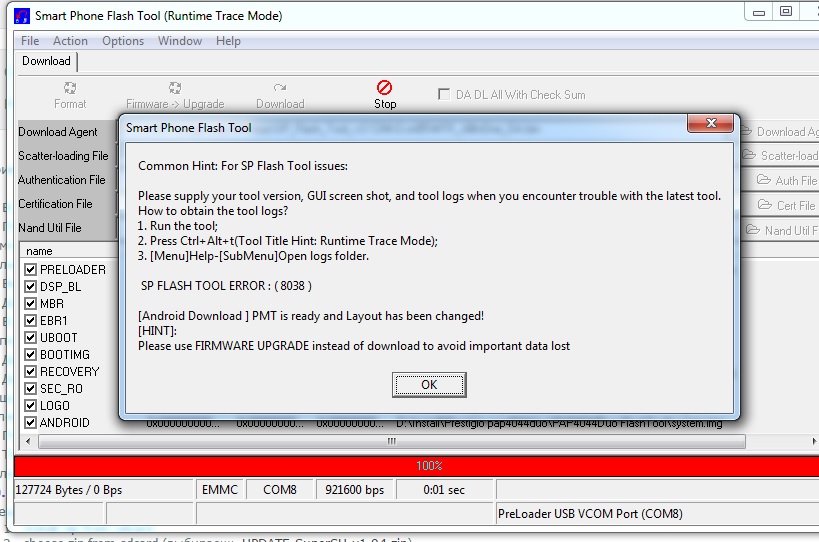The image size is (819, 542).
Task: Uncheck the PRELOADER partition checkbox
Action: (x=31, y=270)
